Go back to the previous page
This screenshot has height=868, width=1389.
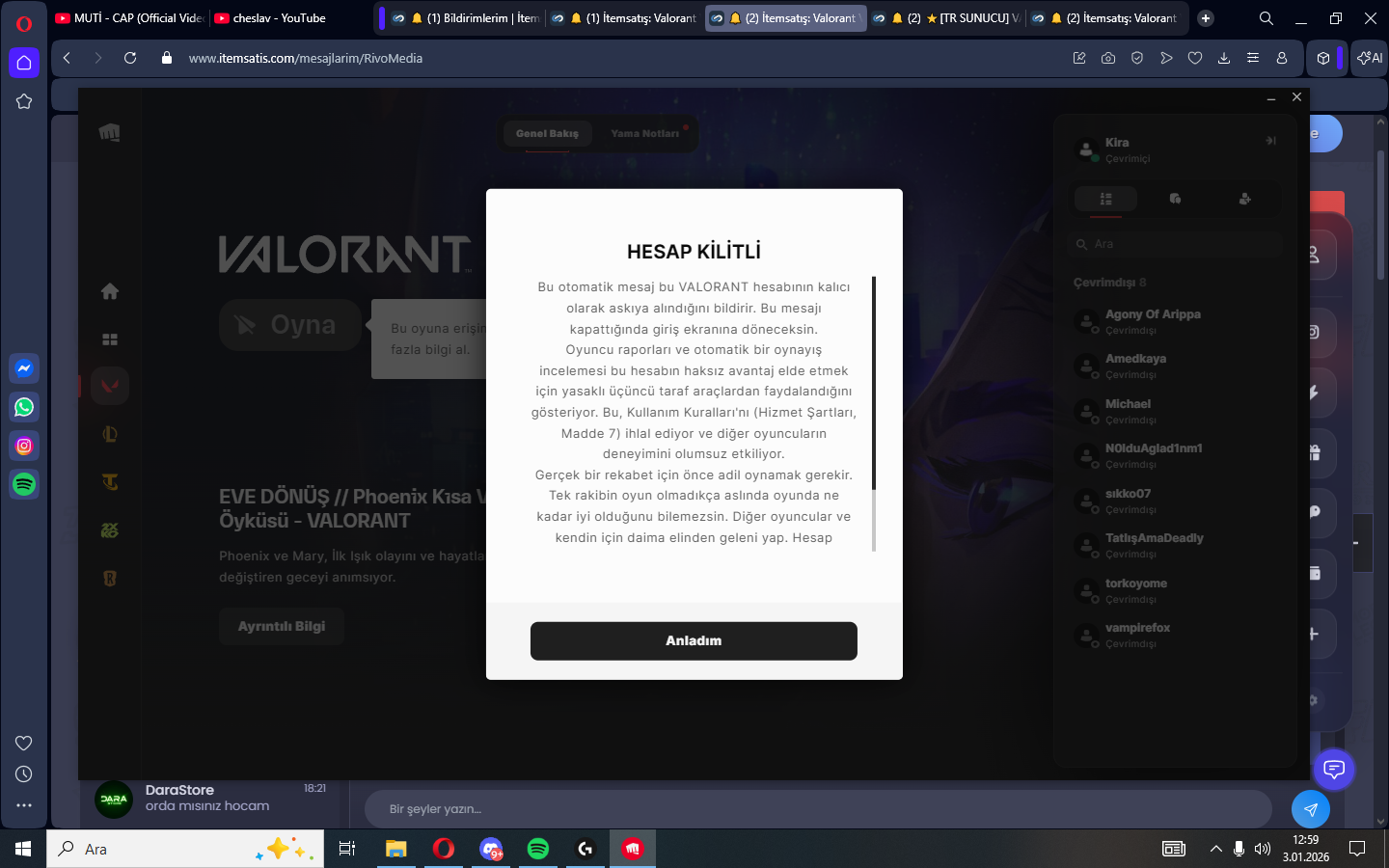[x=67, y=58]
